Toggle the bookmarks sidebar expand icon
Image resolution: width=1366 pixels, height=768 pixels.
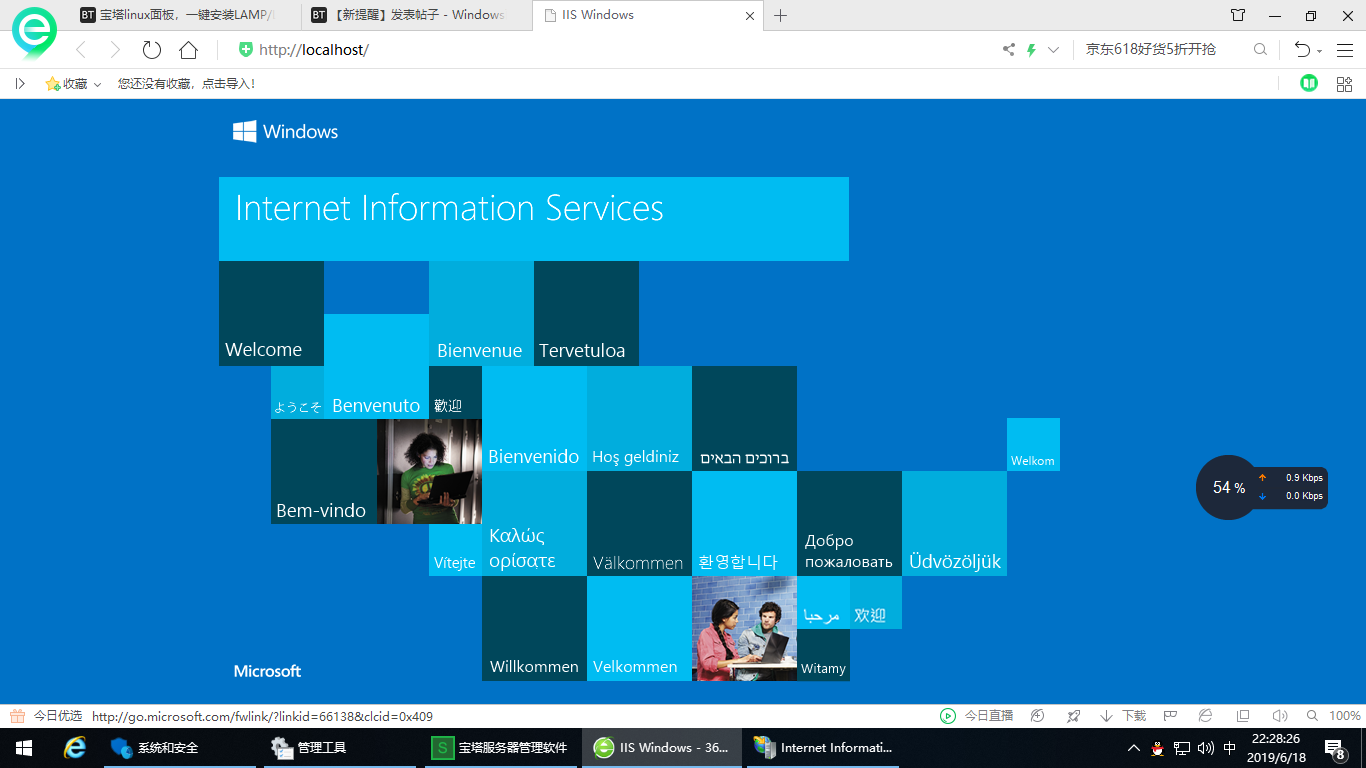point(20,84)
